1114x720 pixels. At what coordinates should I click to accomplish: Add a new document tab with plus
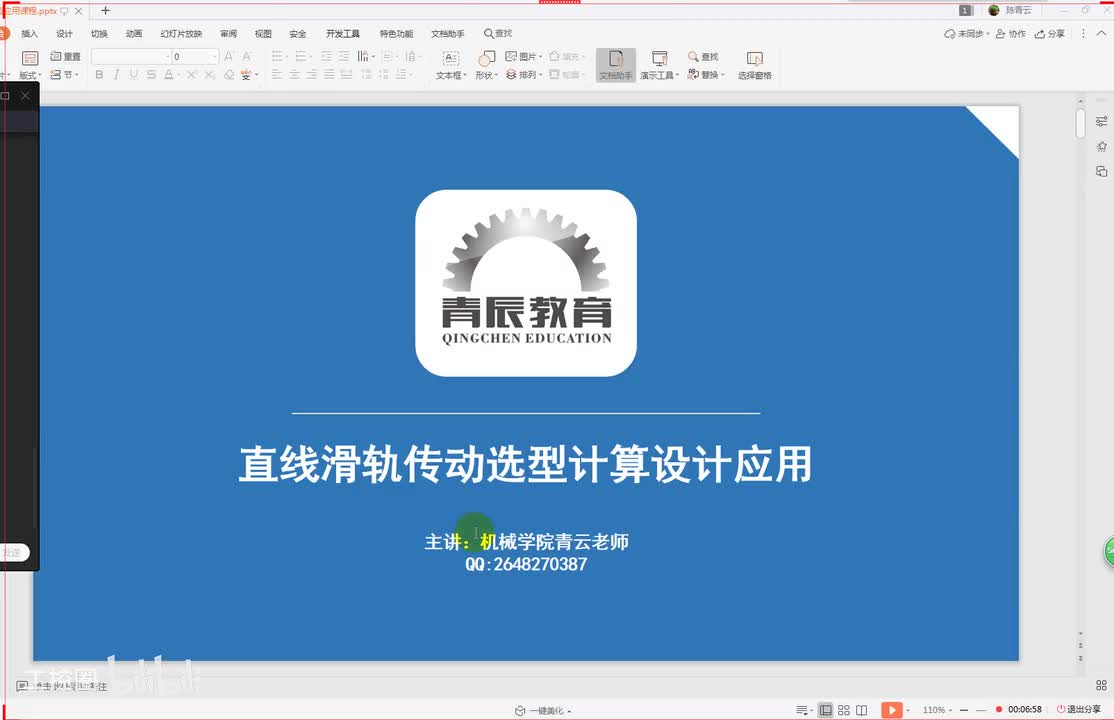105,11
